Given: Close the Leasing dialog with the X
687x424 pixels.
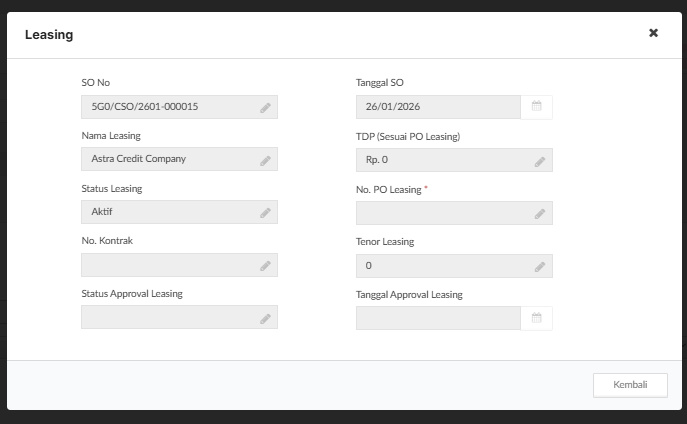Looking at the screenshot, I should [x=653, y=33].
